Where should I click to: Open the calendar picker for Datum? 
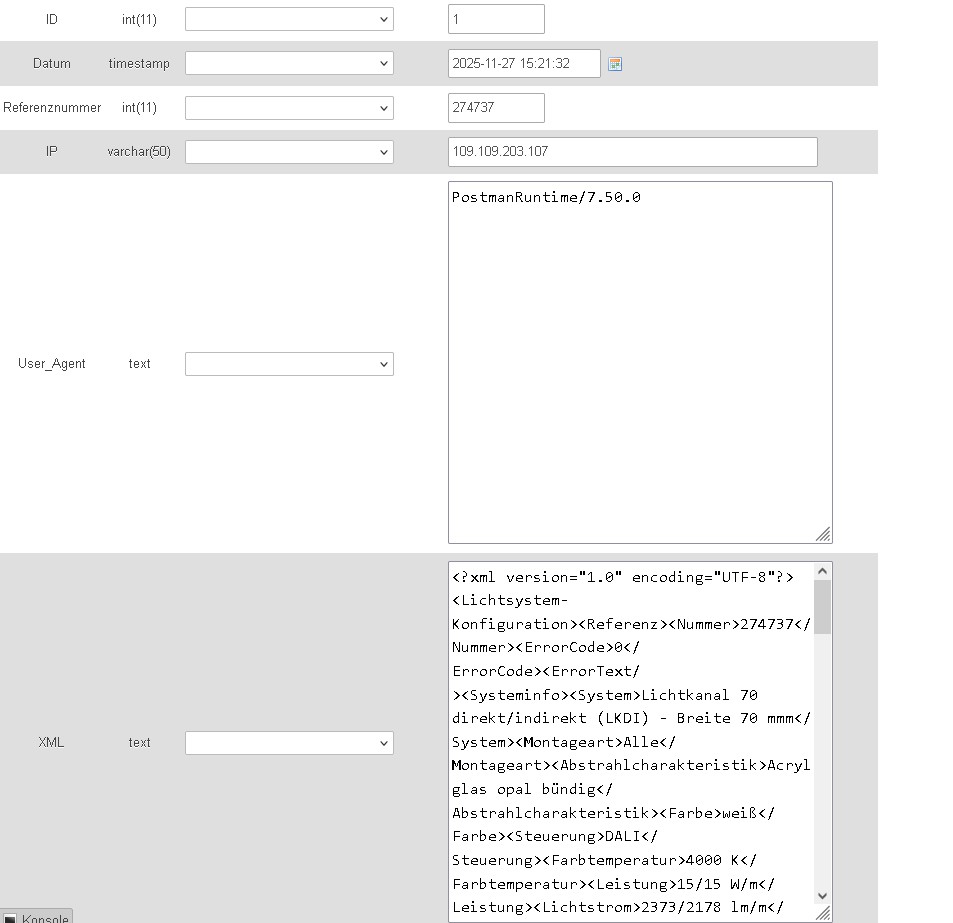coord(615,64)
